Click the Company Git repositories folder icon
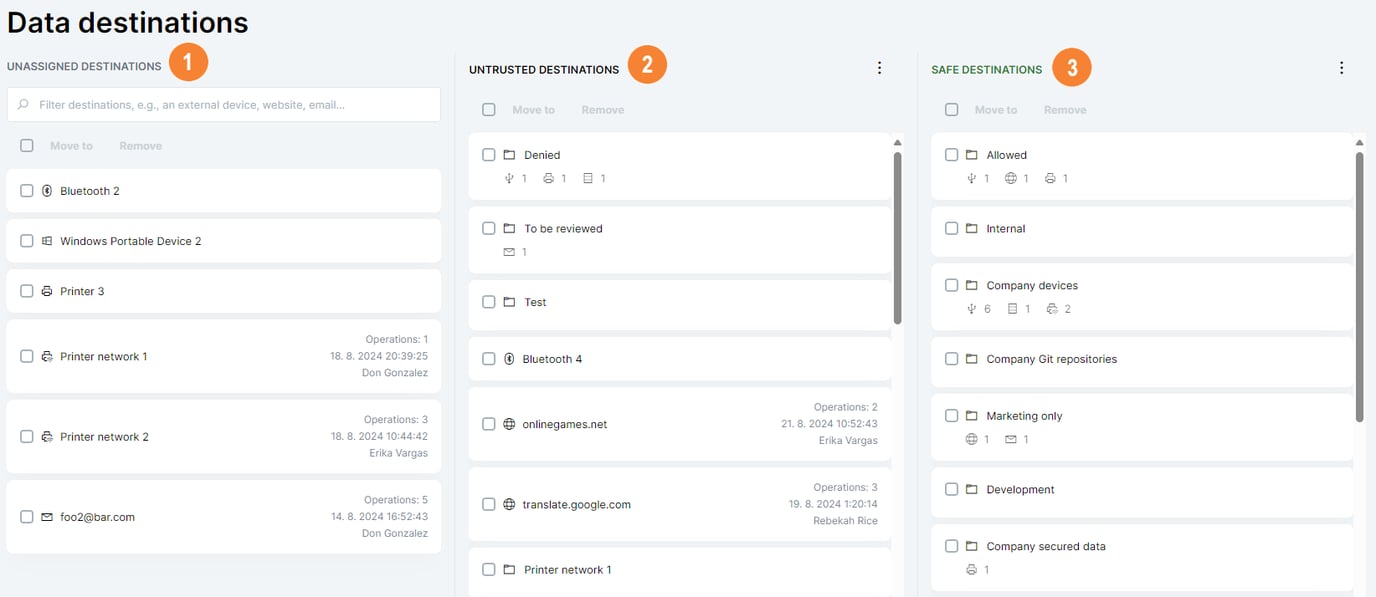The image size is (1376, 597). pyautogui.click(x=971, y=359)
